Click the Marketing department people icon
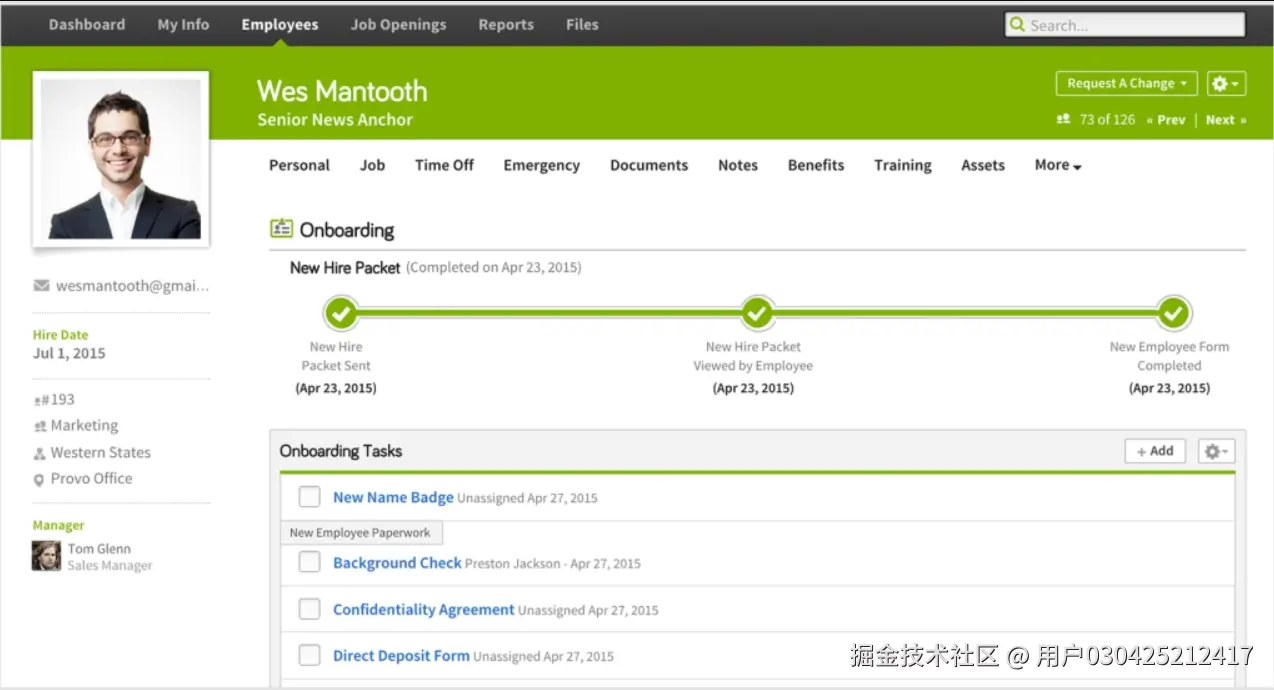The image size is (1274, 690). (40, 426)
